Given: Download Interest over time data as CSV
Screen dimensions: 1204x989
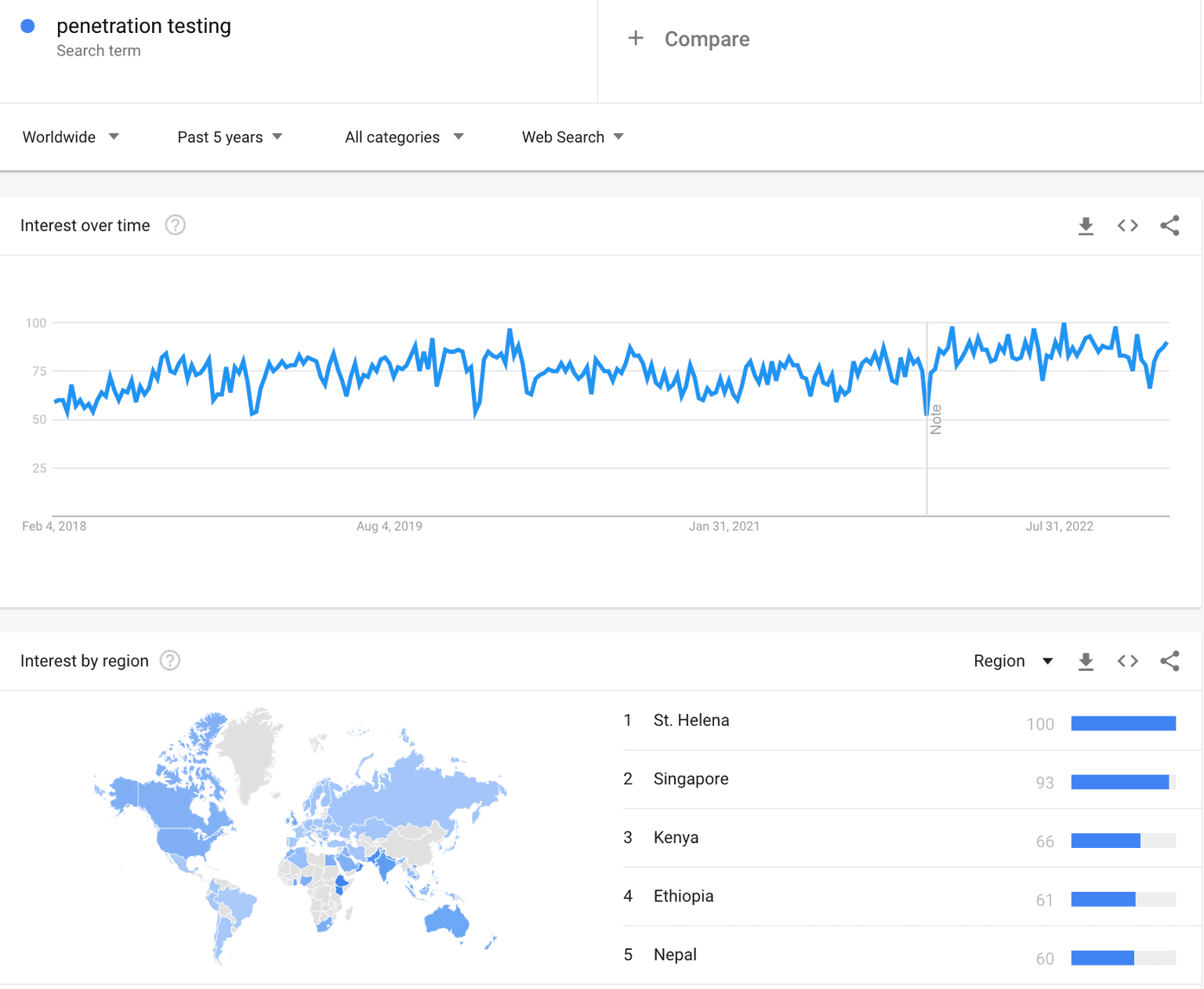Looking at the screenshot, I should pos(1086,226).
